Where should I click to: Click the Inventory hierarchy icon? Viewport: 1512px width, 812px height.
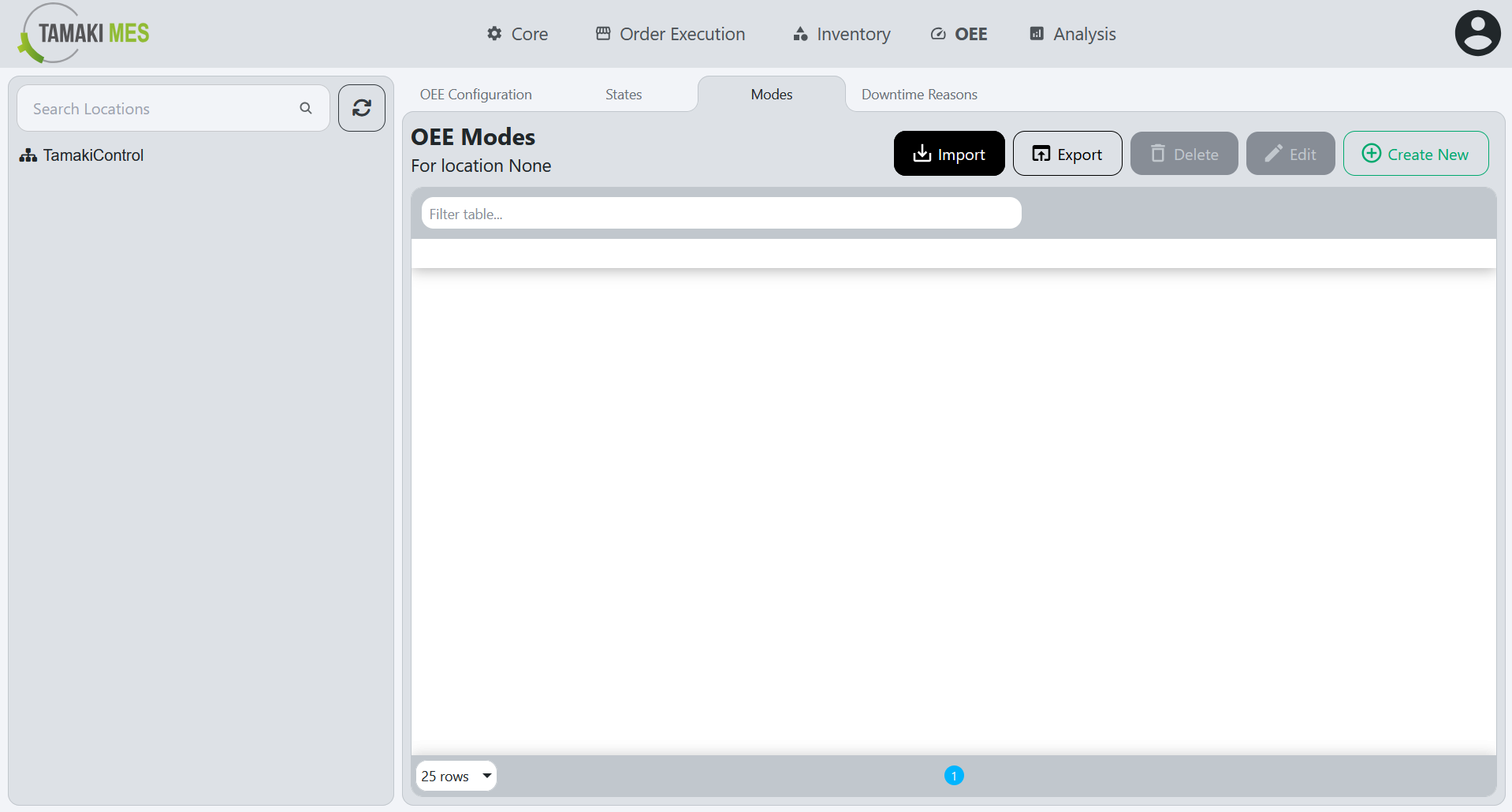pos(799,34)
